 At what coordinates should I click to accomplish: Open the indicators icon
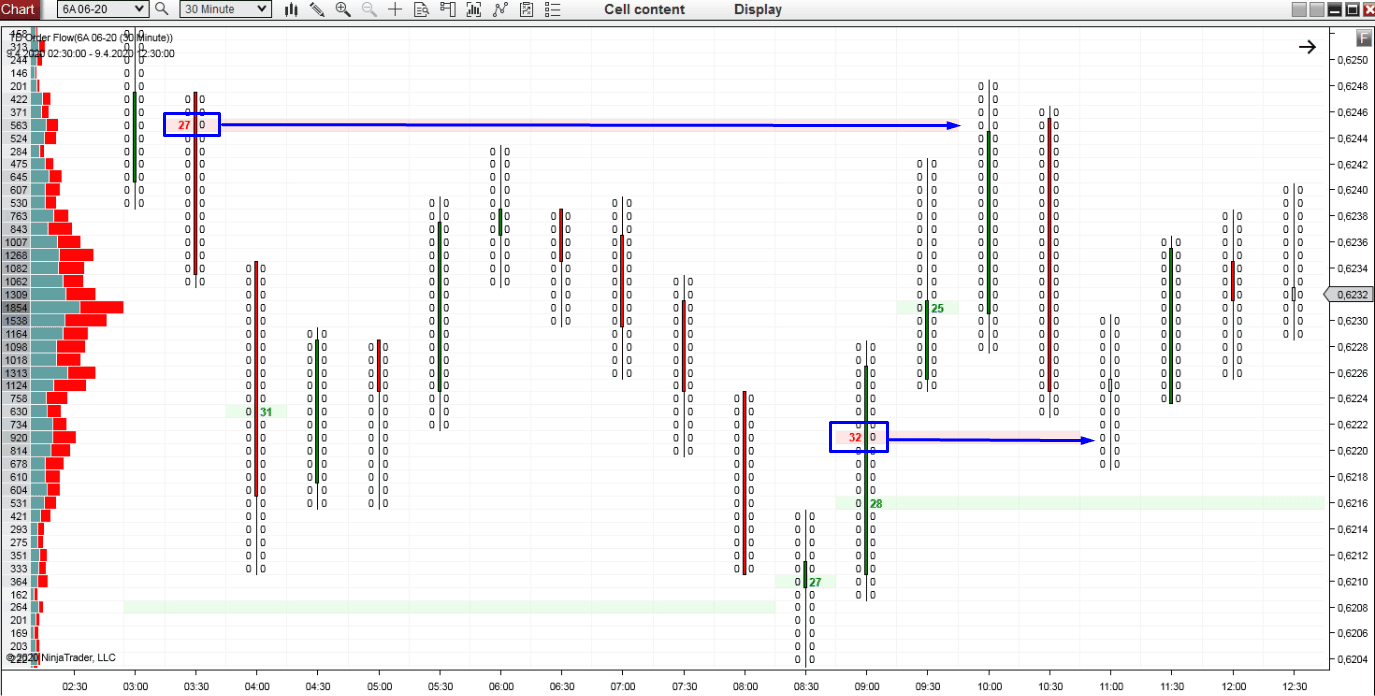tap(500, 9)
